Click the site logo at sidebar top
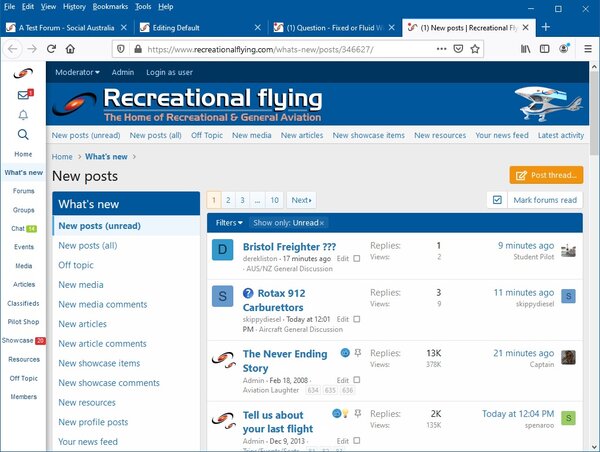Viewport: 600px width, 452px height. (22, 73)
